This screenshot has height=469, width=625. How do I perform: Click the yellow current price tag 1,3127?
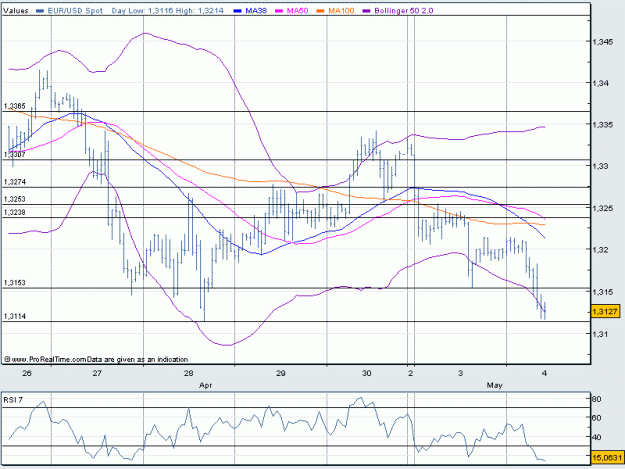605,311
